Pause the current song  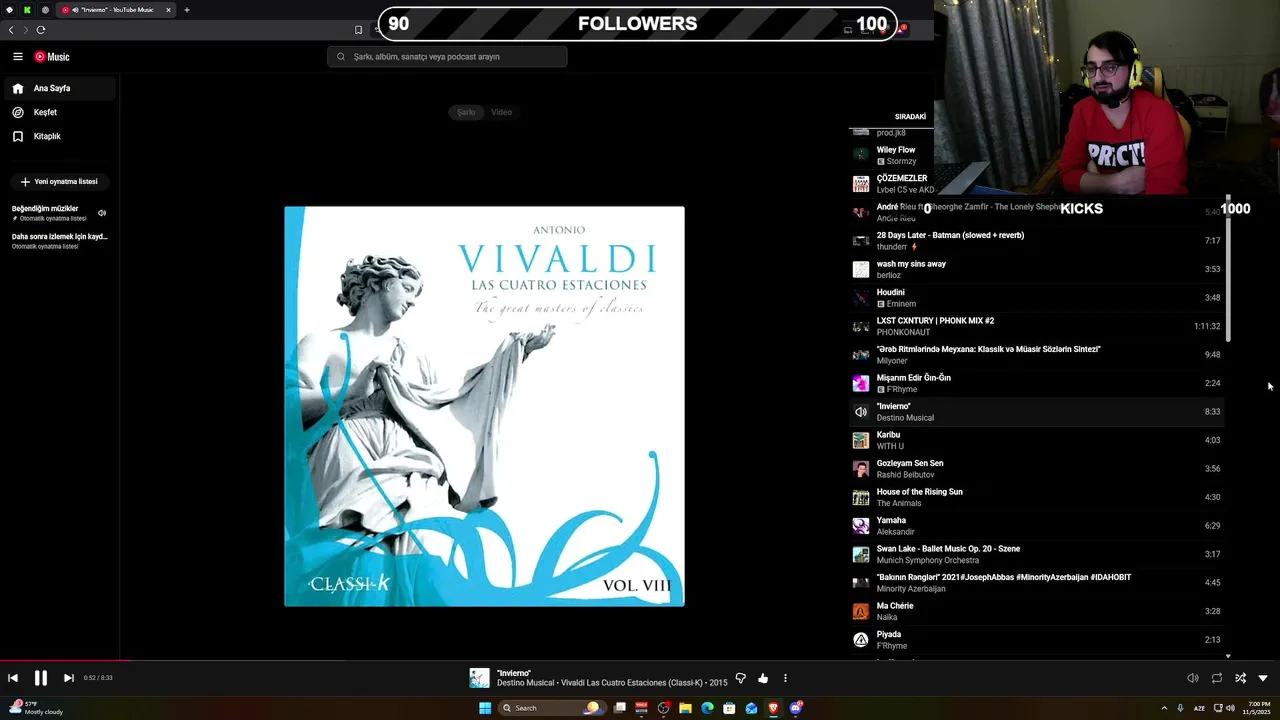coord(41,678)
